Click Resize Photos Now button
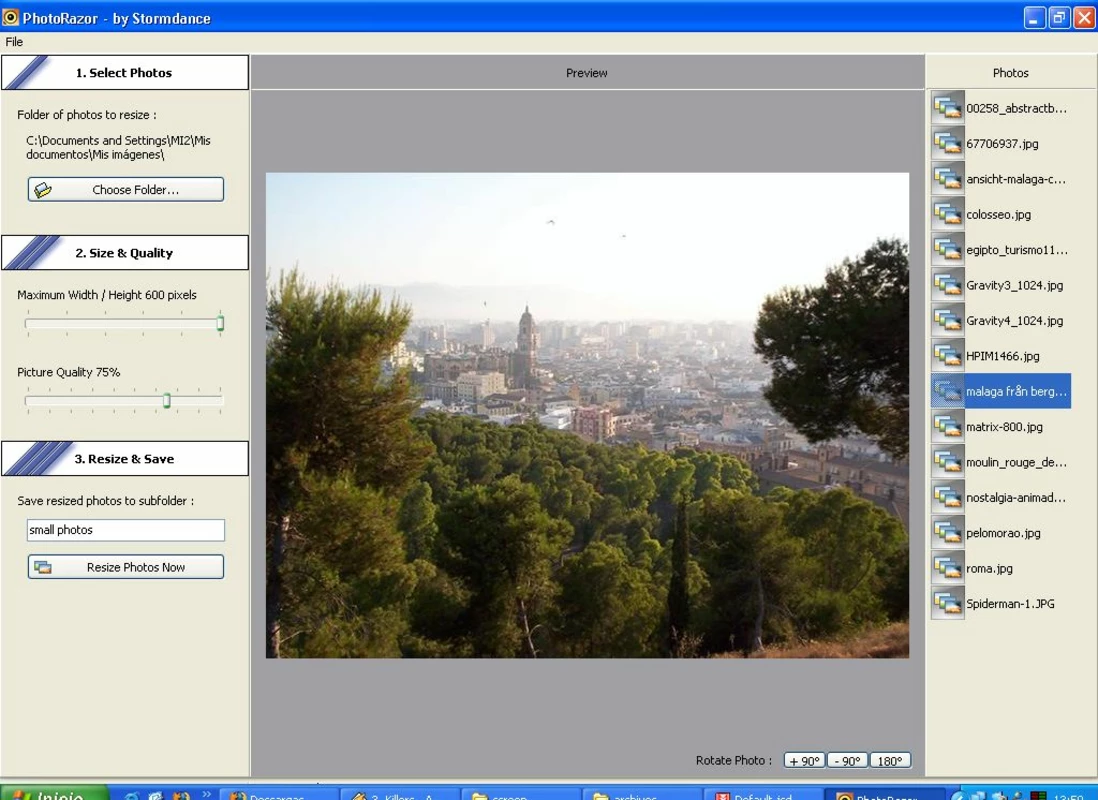 coord(126,567)
